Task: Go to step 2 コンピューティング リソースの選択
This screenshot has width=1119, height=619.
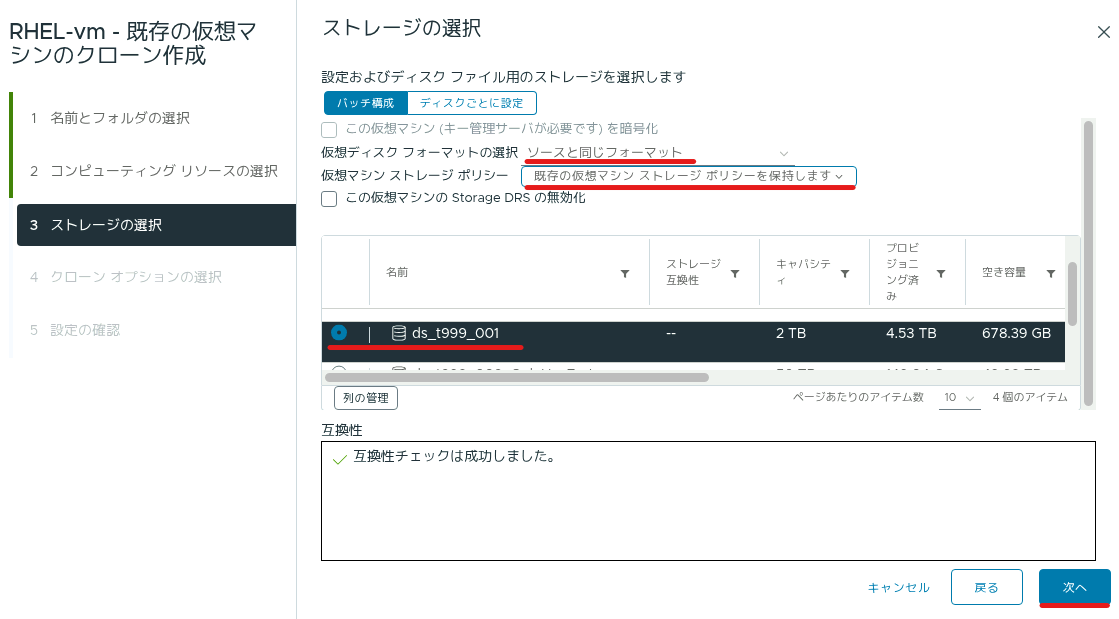Action: (x=155, y=171)
